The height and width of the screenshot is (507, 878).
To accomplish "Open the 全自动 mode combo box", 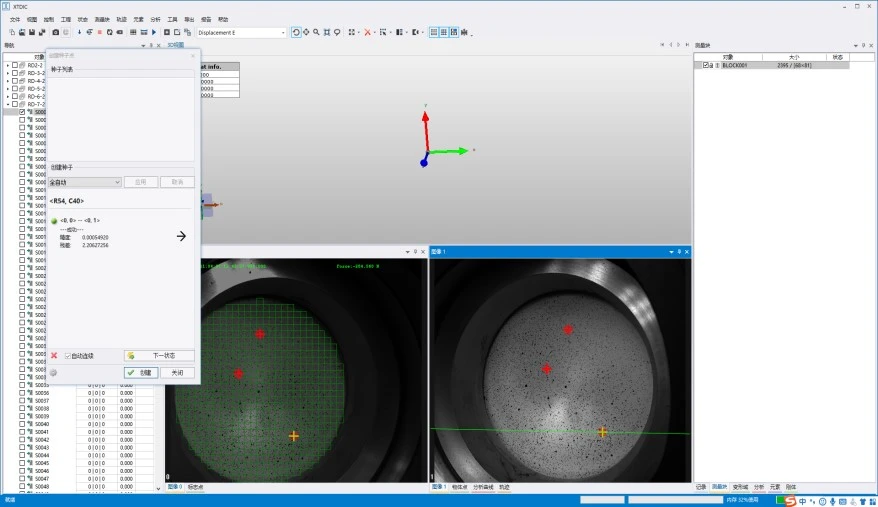I will pyautogui.click(x=85, y=182).
